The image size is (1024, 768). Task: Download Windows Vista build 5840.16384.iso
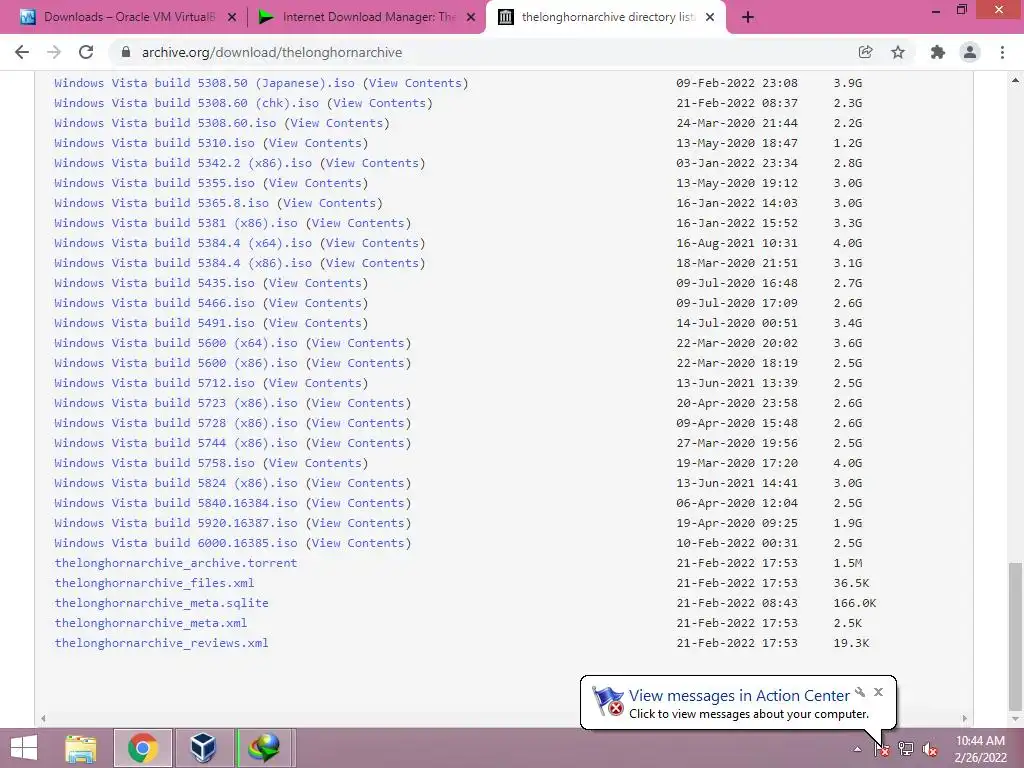pyautogui.click(x=176, y=504)
